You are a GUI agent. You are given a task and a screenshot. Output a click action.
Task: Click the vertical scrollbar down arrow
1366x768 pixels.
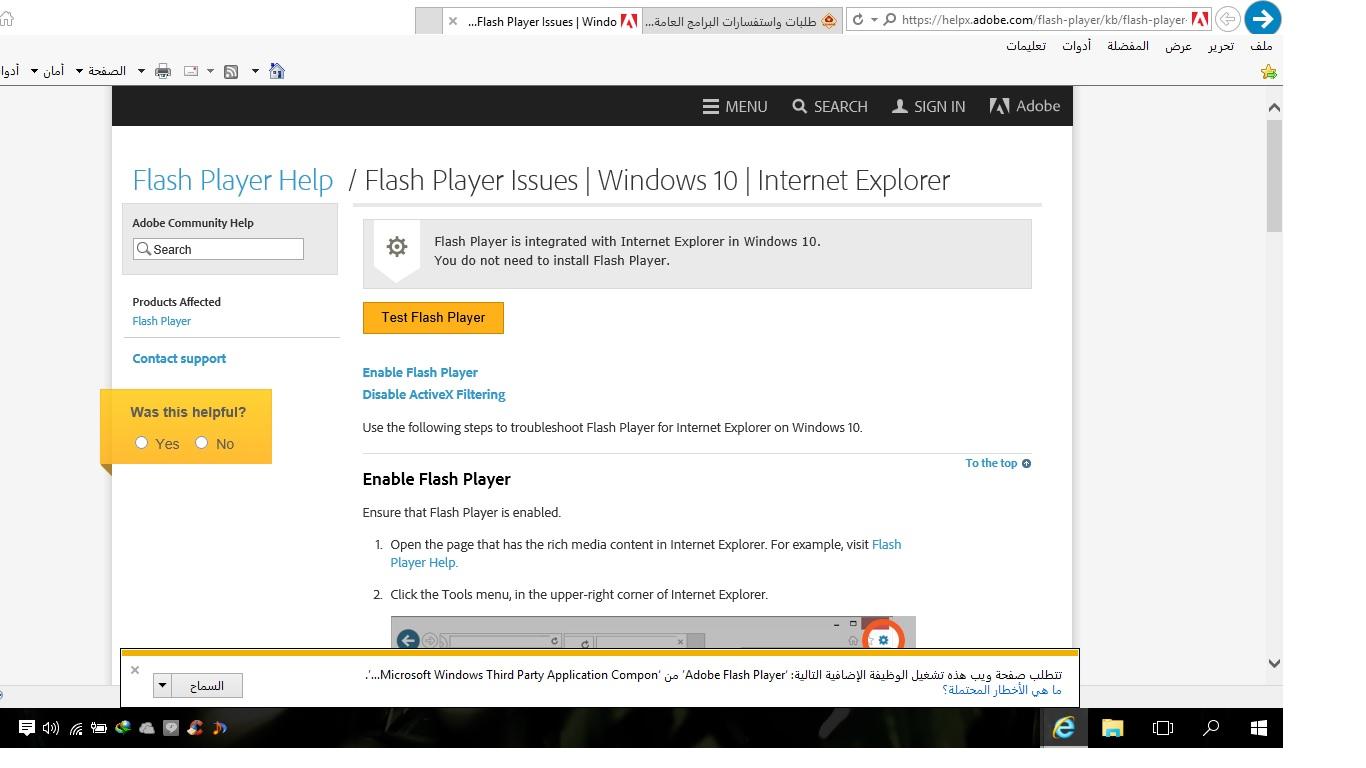coord(1274,662)
